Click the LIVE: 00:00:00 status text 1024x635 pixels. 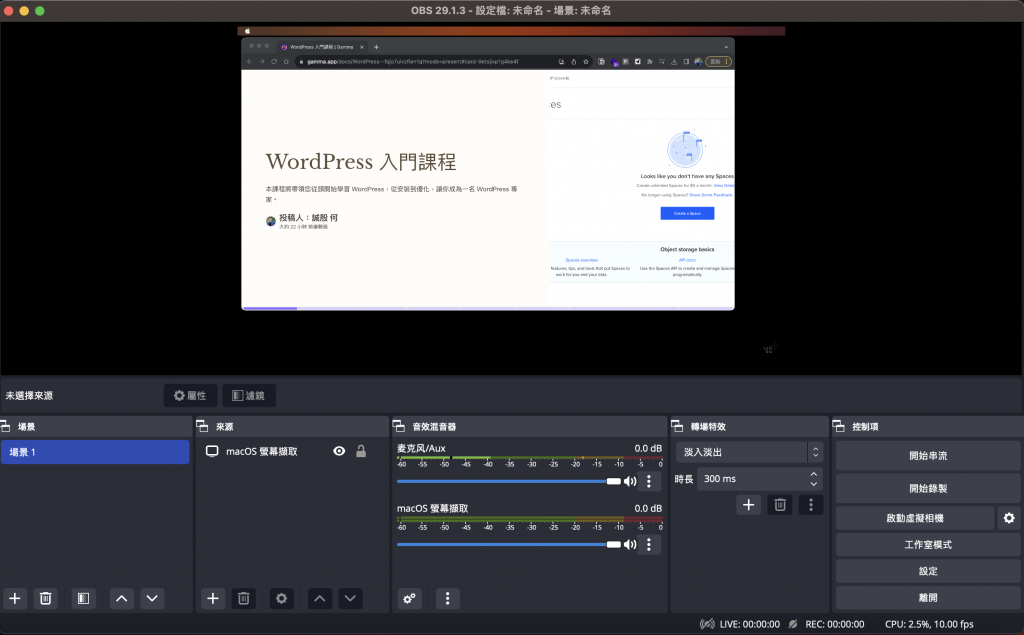click(x=750, y=624)
